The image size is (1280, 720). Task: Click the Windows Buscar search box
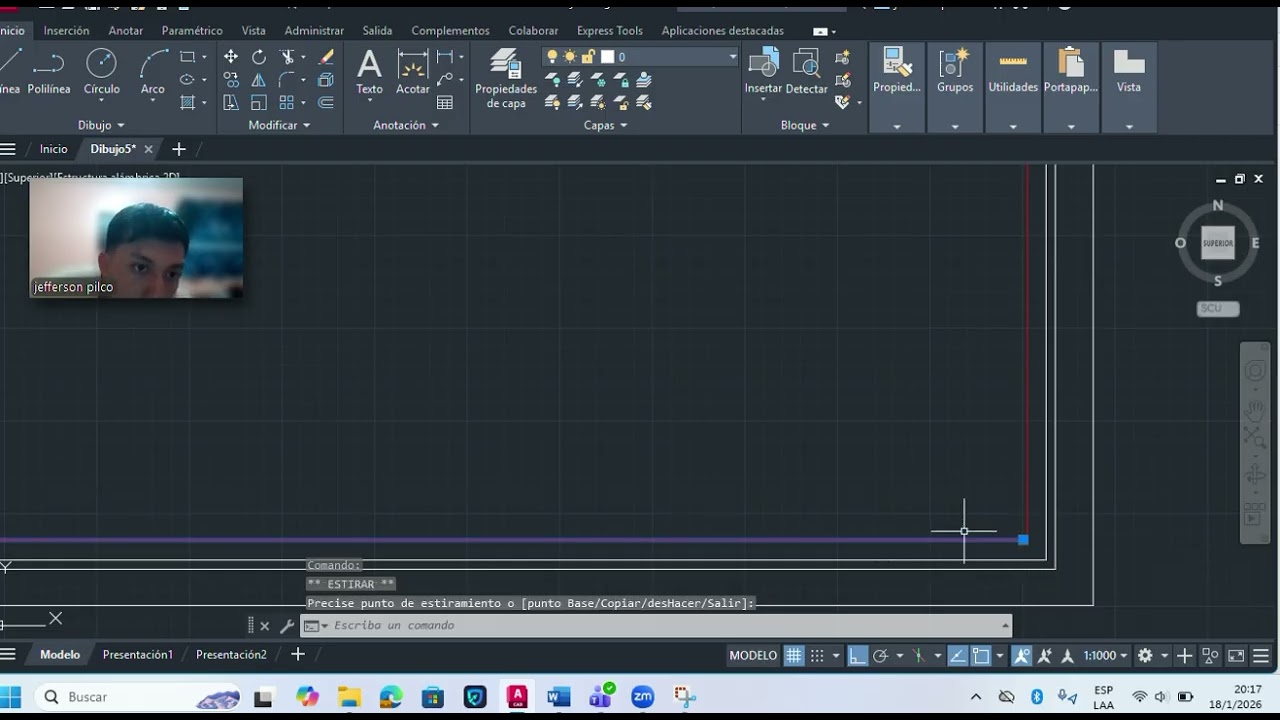tap(138, 697)
